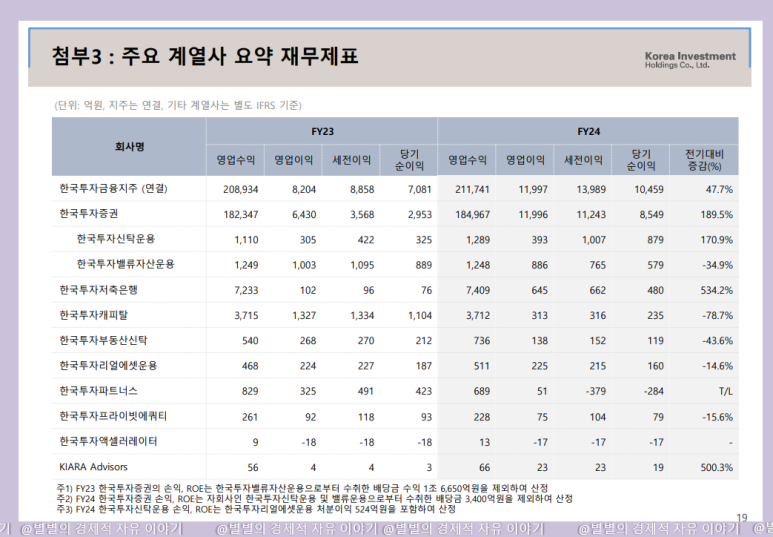Click the value 511 in 한국투자리얼에셋운용 row

(x=482, y=366)
